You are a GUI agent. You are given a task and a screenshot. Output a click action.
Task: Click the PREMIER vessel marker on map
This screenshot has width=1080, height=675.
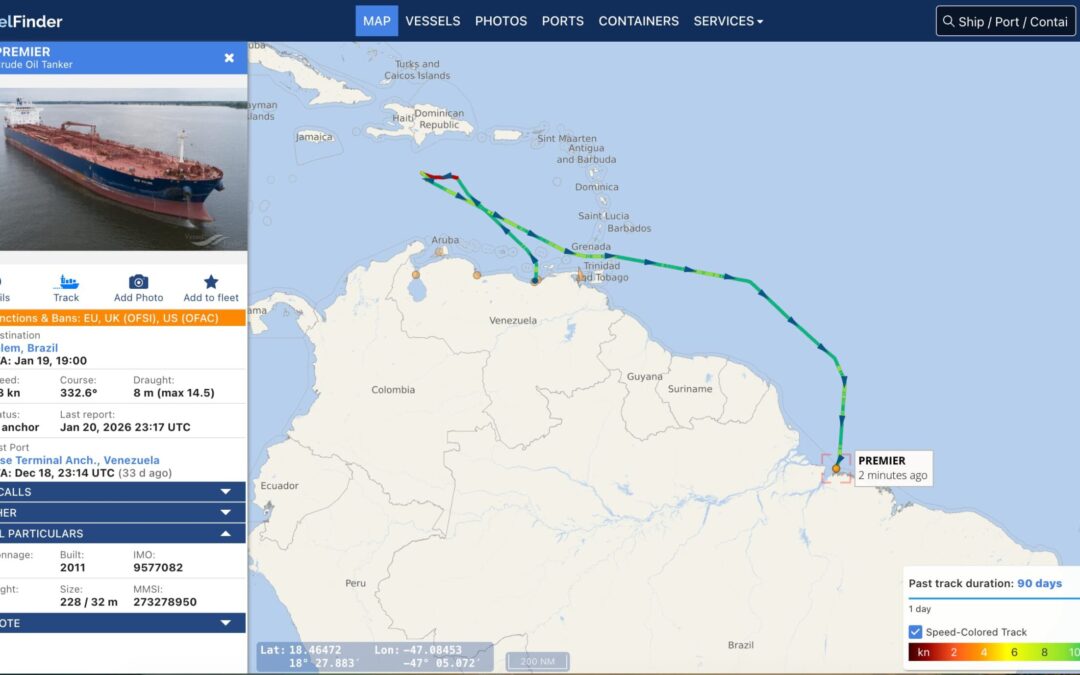pyautogui.click(x=835, y=468)
